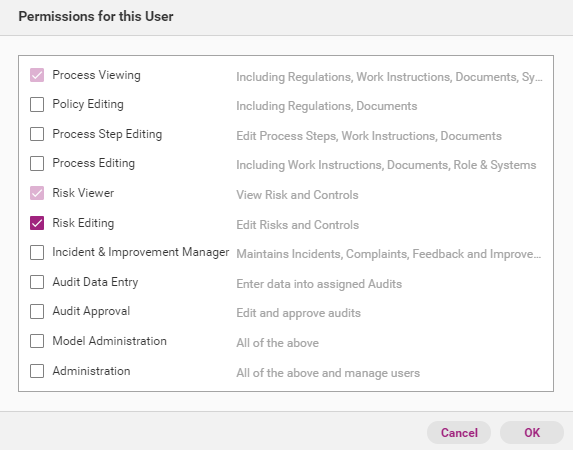Uncheck the Risk Editing permission
Image resolution: width=573 pixels, height=450 pixels.
tap(37, 223)
